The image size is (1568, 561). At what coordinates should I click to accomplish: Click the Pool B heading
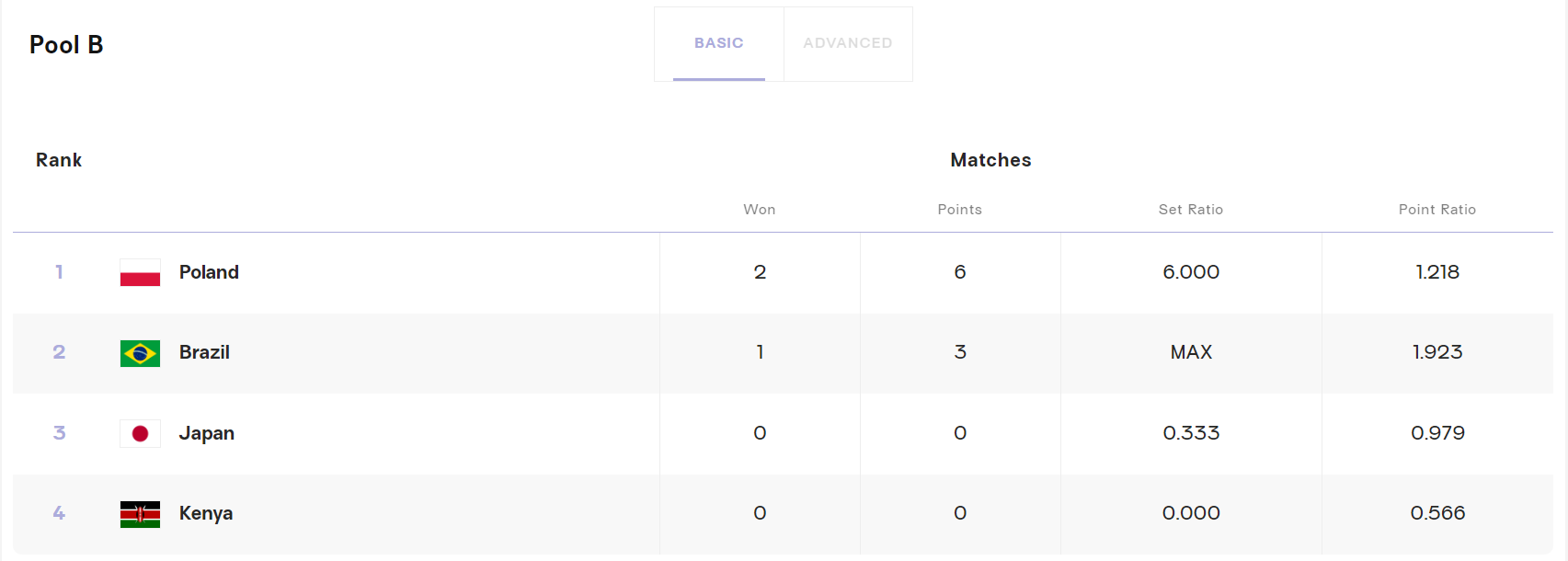point(66,45)
